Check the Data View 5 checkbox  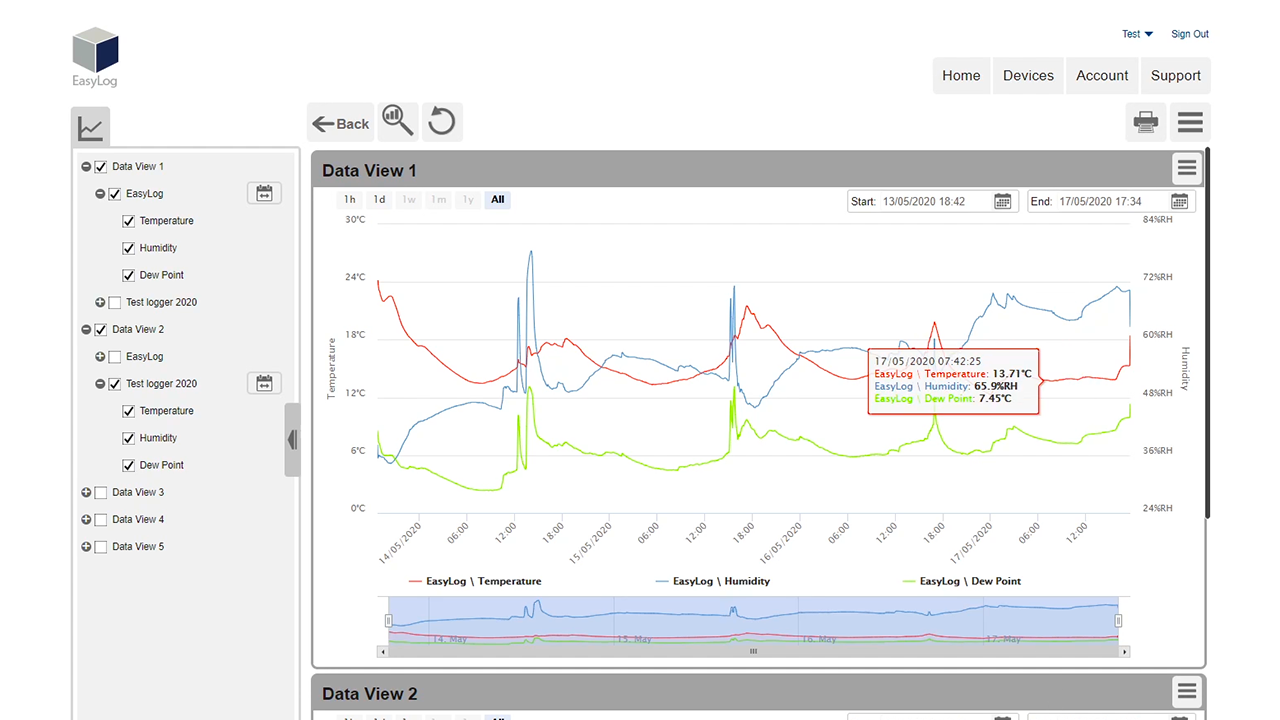pos(101,546)
